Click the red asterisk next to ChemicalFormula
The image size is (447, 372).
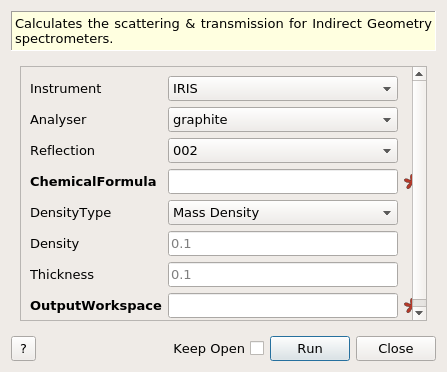click(408, 182)
